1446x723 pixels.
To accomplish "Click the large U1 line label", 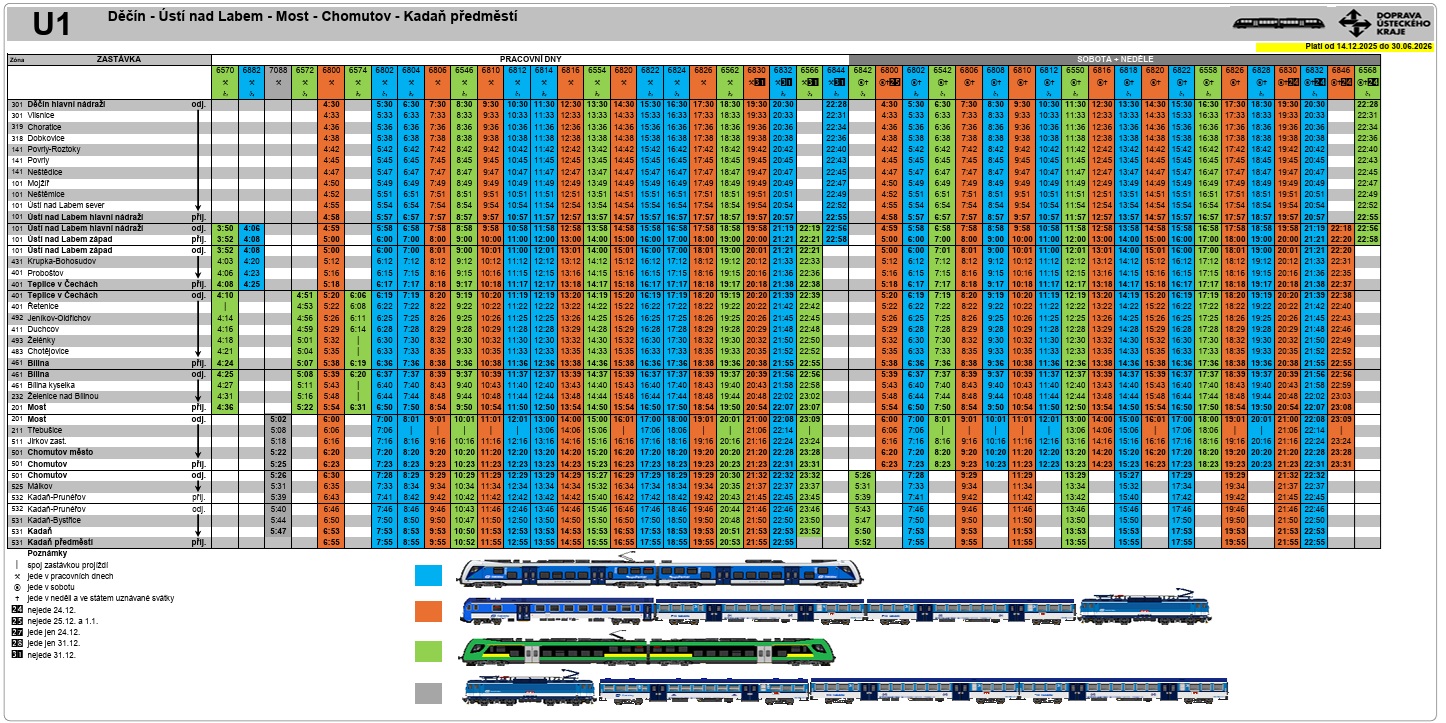I will point(51,24).
